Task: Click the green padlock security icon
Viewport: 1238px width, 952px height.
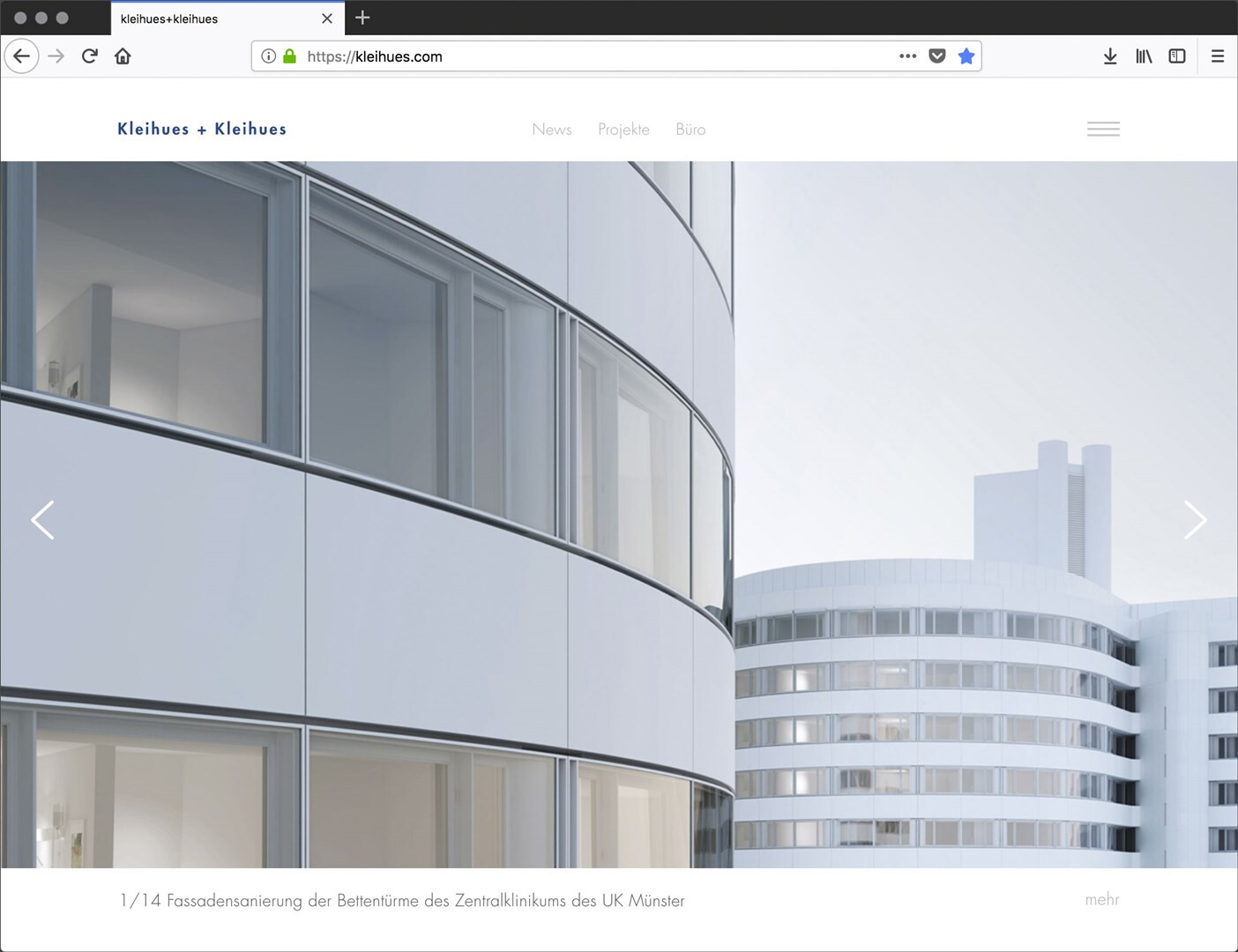Action: pyautogui.click(x=289, y=56)
